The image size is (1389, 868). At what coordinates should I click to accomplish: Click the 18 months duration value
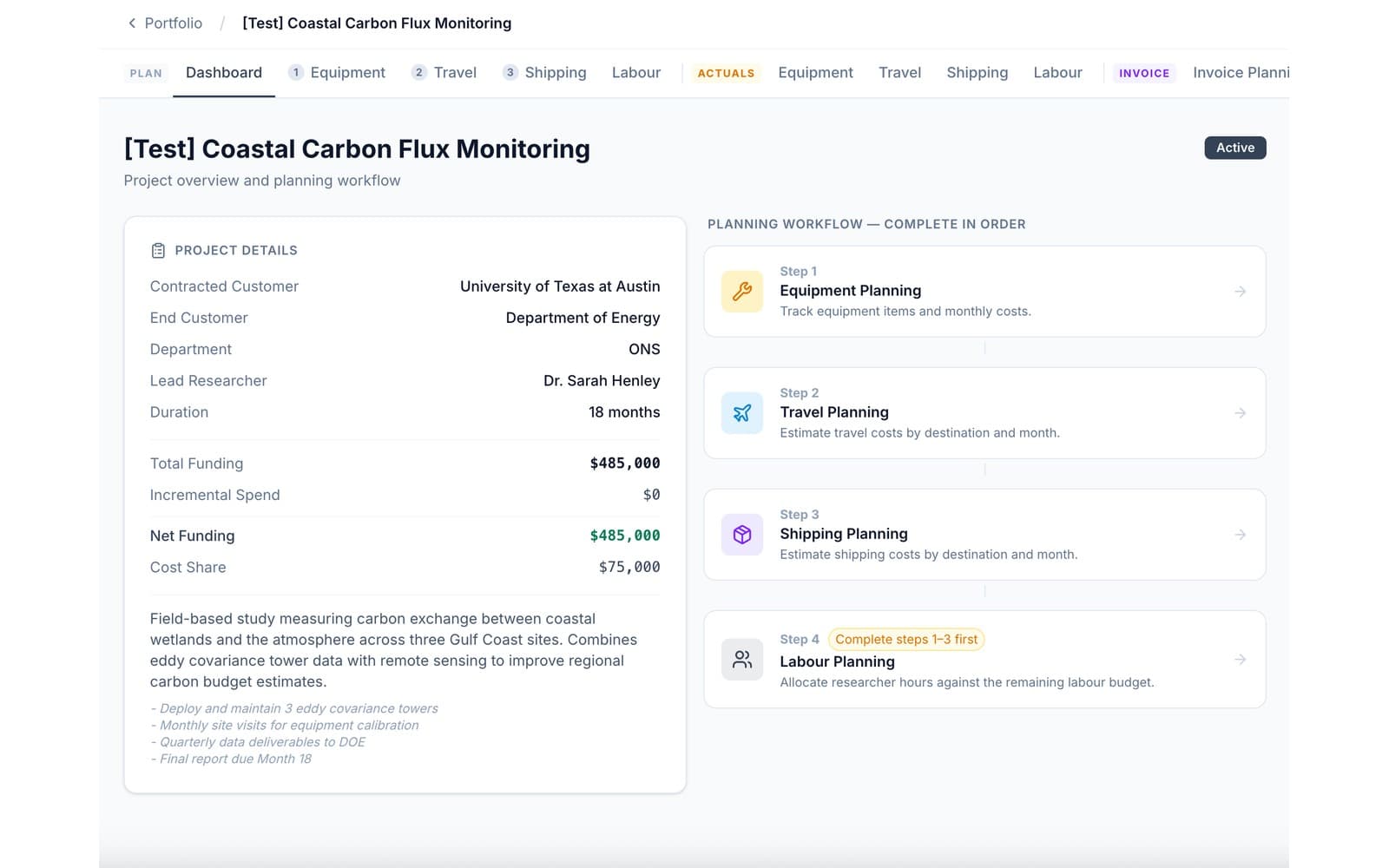point(624,412)
